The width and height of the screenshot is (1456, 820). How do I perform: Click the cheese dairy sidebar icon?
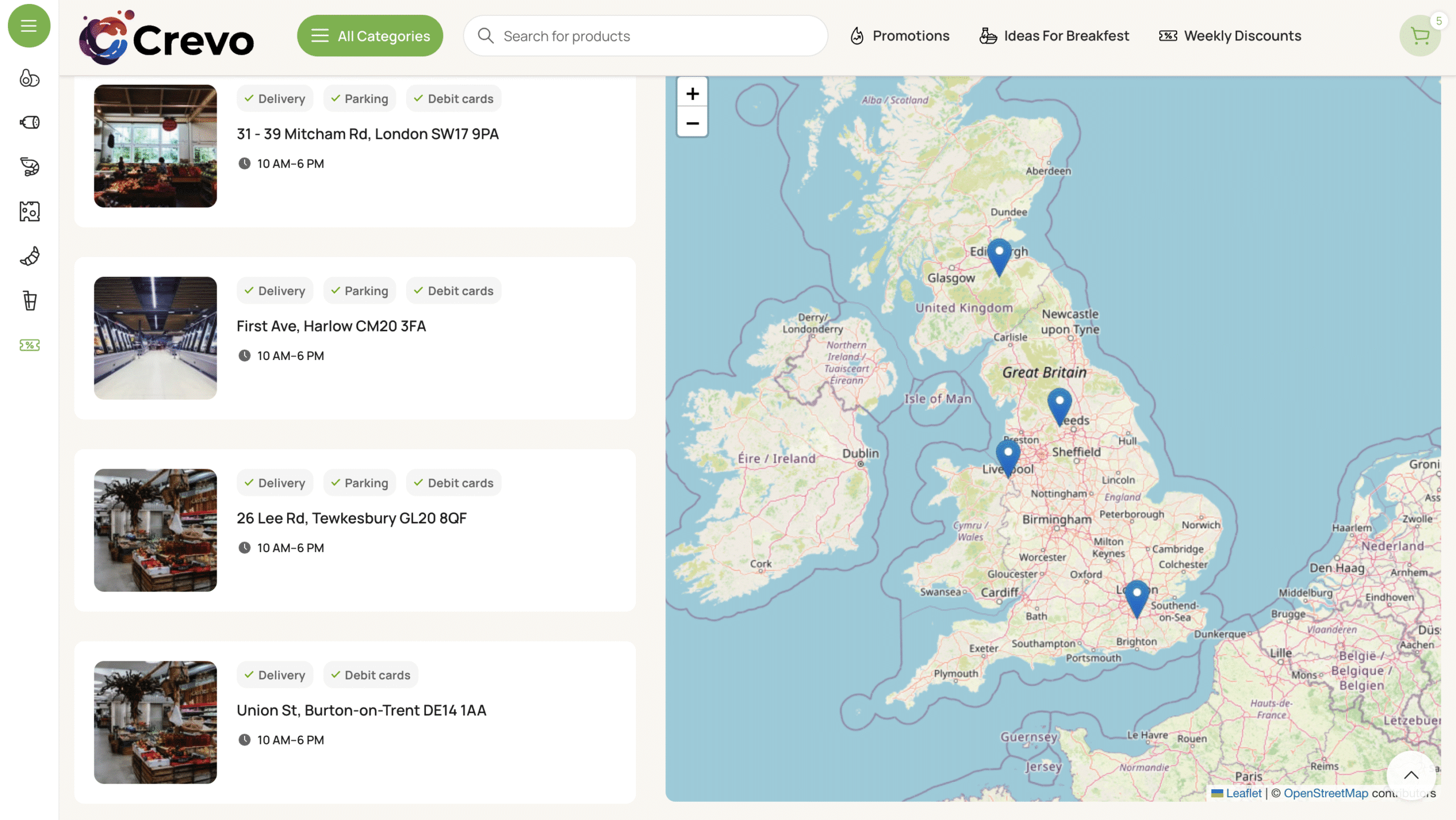pos(30,212)
